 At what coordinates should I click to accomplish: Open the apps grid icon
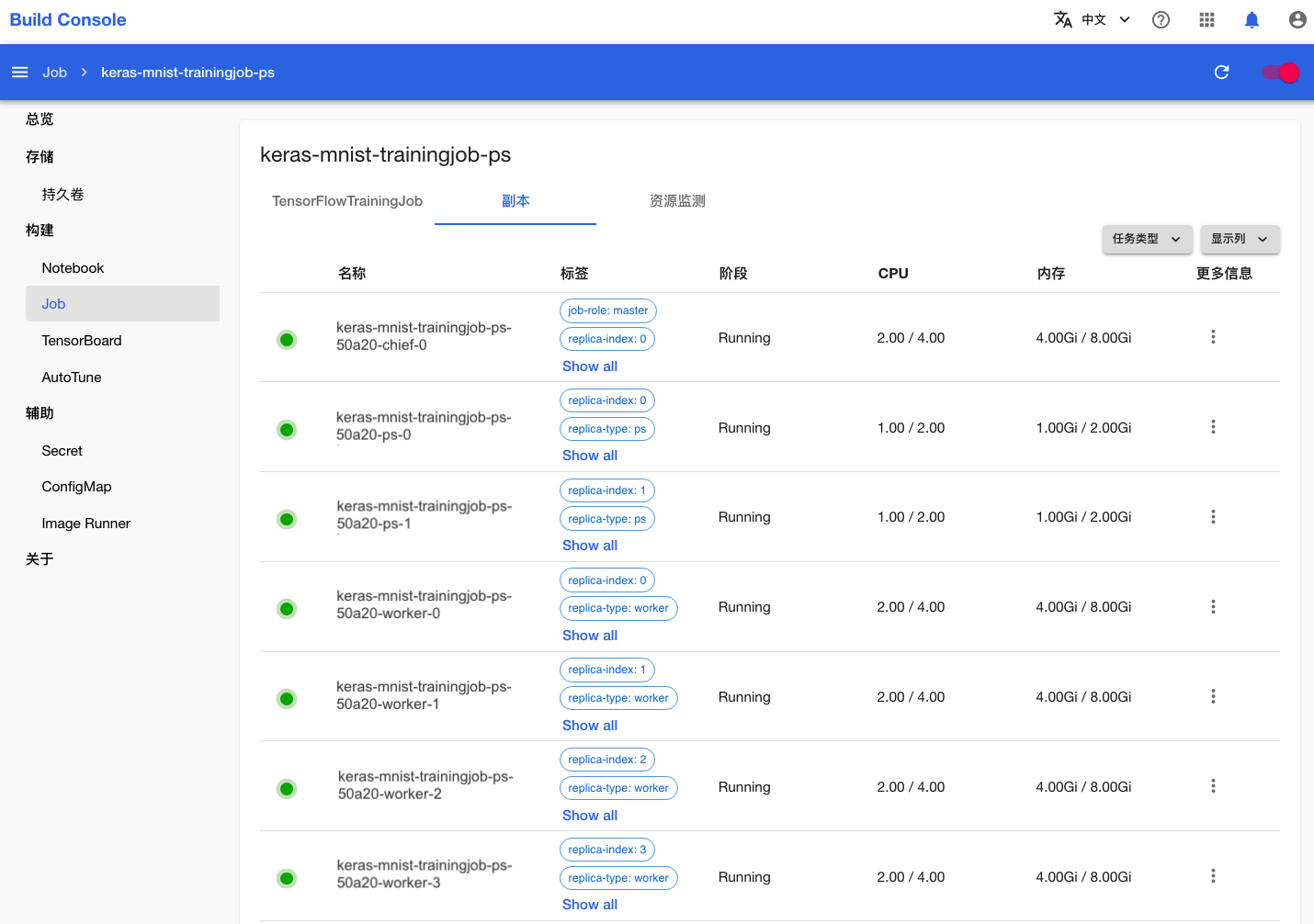click(1206, 20)
